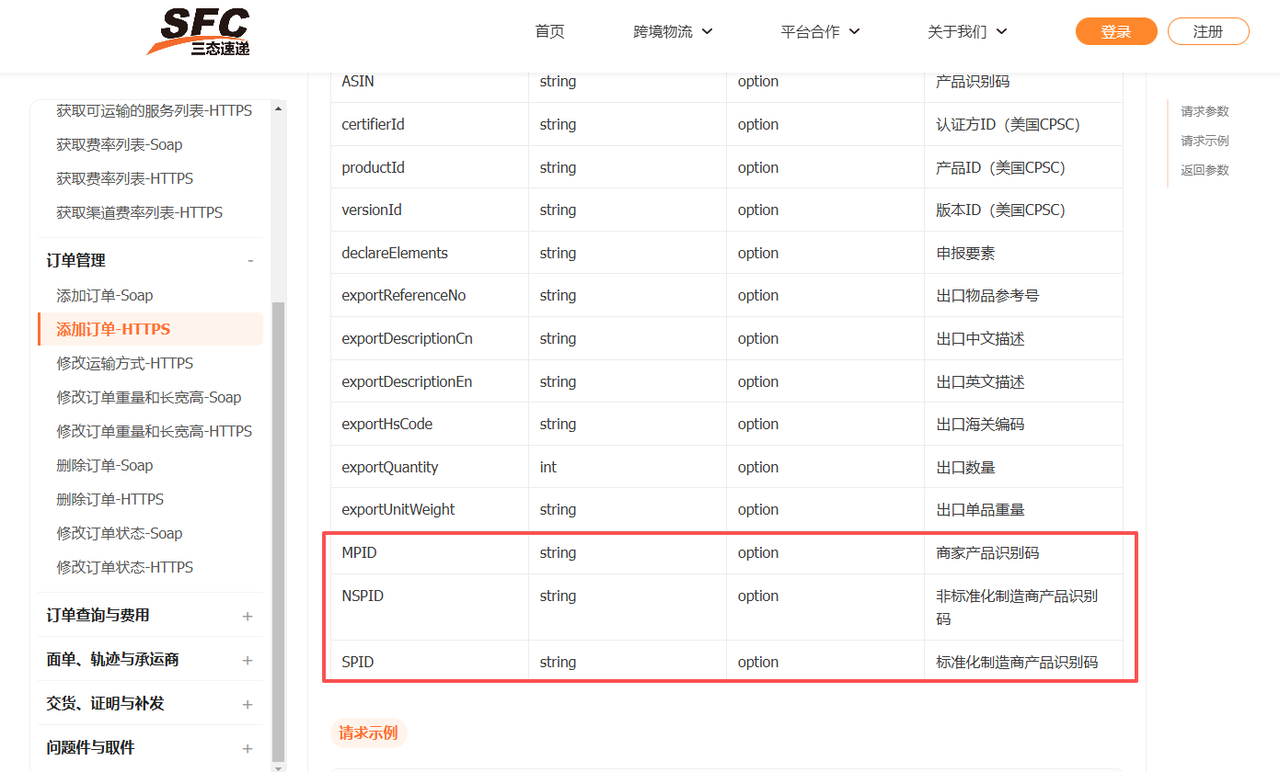Jump to 请求参数 anchor link
Screen dimensions: 1280x772
click(1205, 112)
